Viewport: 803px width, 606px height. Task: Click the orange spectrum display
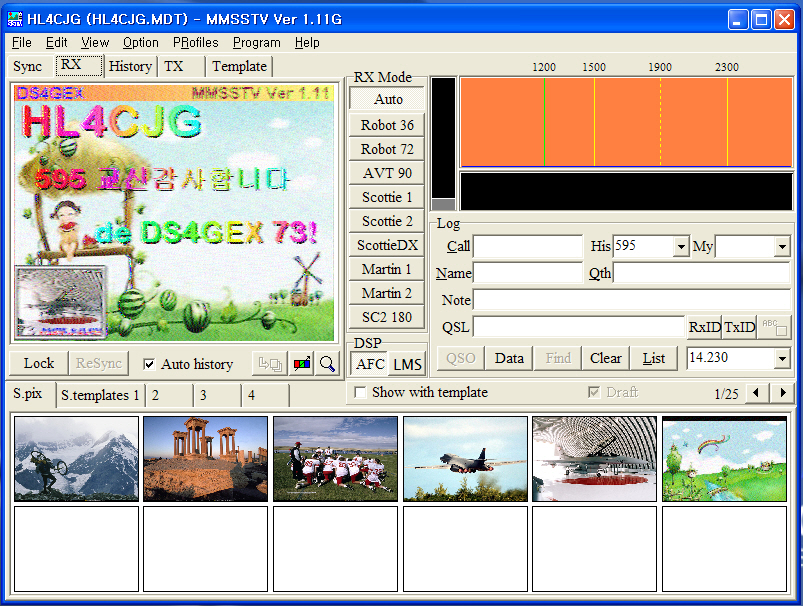(x=626, y=122)
